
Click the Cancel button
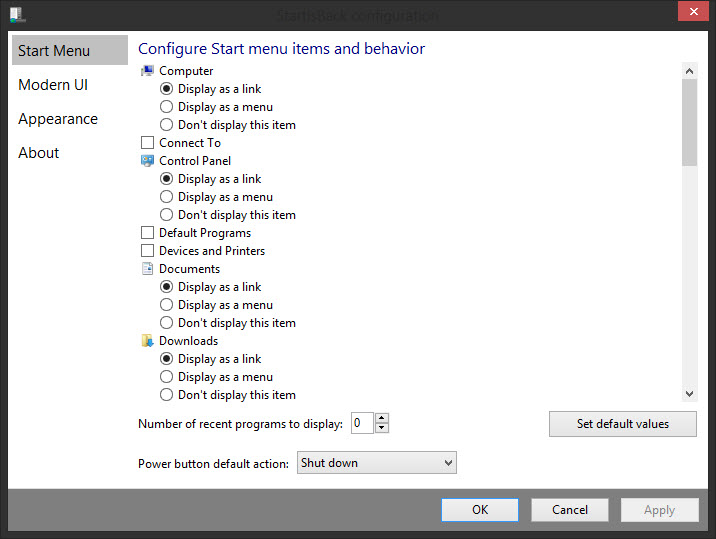pyautogui.click(x=570, y=510)
